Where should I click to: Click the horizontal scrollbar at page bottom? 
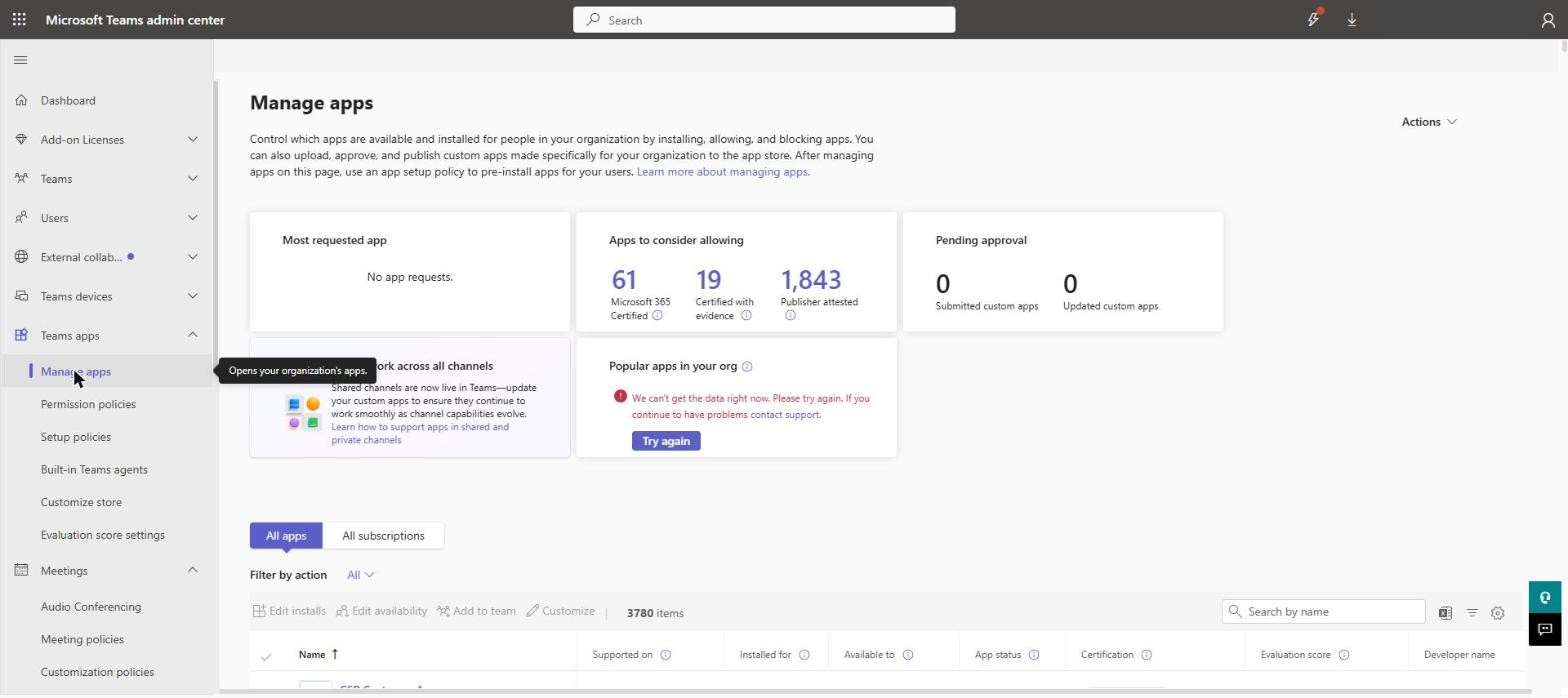pos(875,691)
